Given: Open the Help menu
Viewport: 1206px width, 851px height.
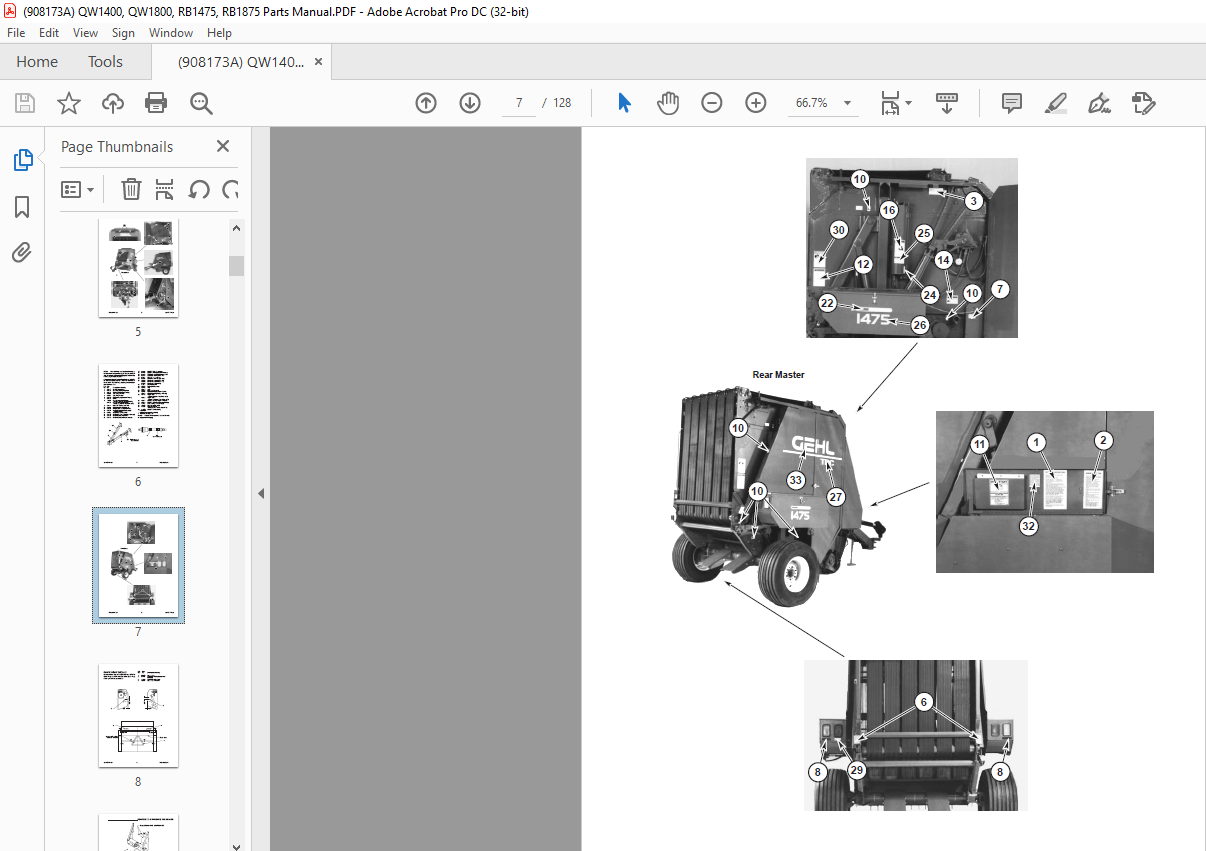Looking at the screenshot, I should pos(219,33).
